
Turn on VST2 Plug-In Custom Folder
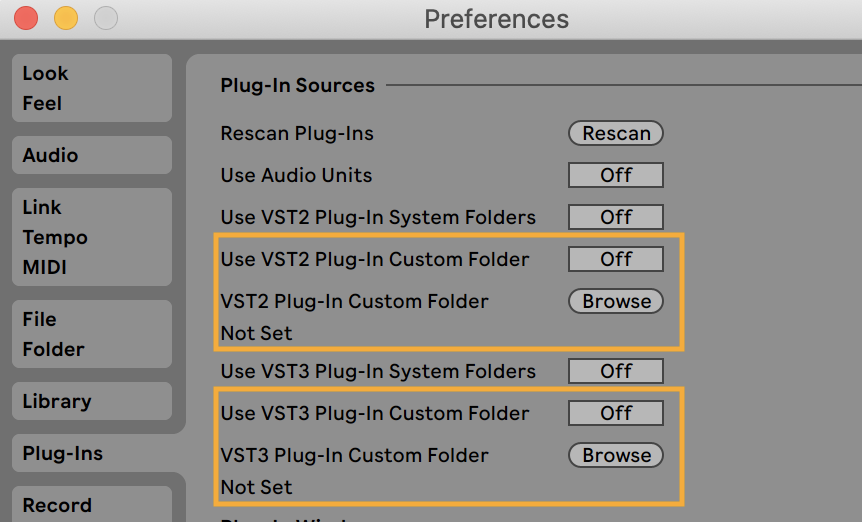[616, 259]
